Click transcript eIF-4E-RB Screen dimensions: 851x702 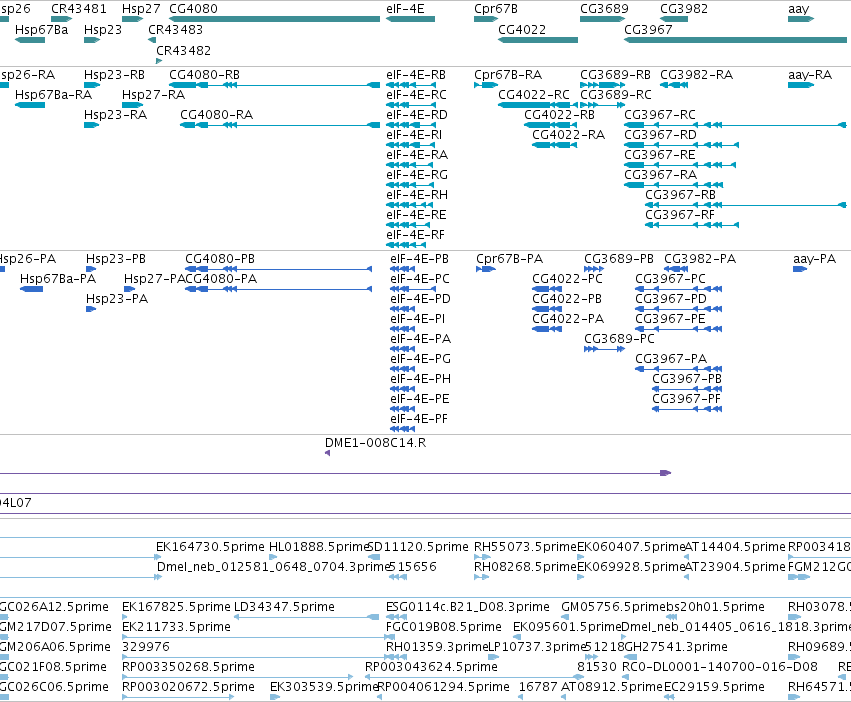(x=411, y=85)
